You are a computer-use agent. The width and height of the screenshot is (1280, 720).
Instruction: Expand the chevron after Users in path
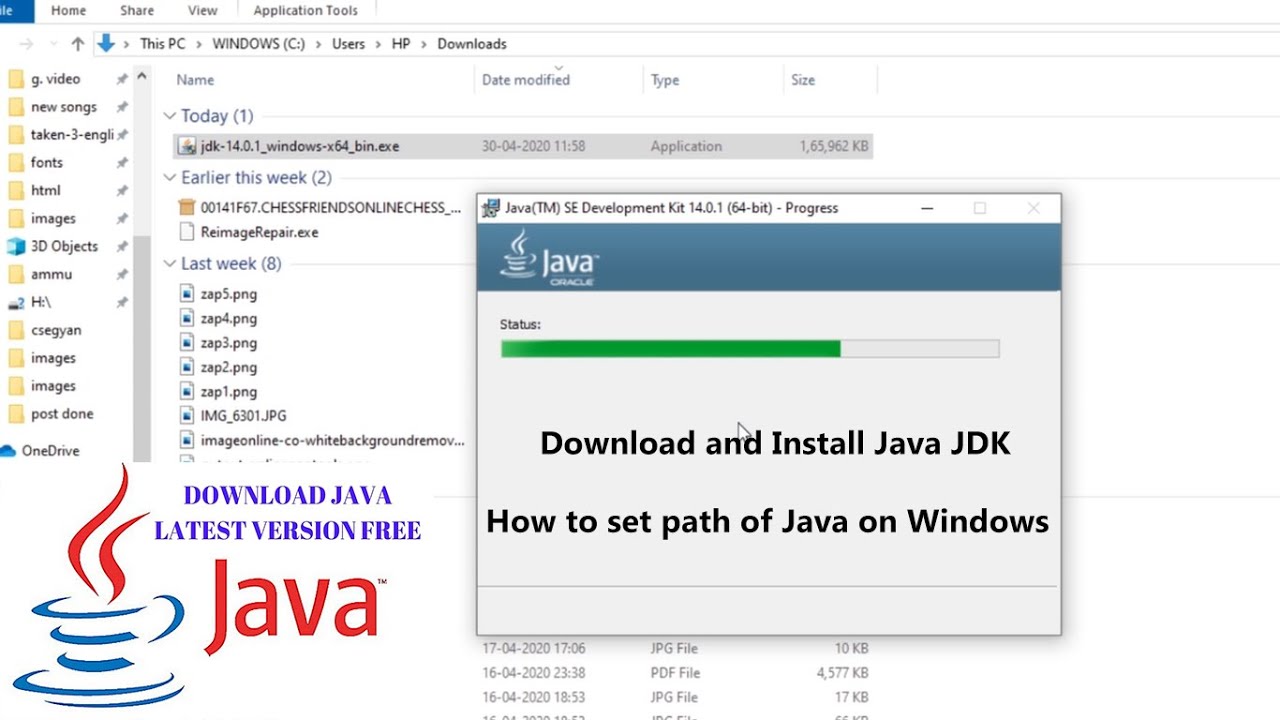click(379, 44)
